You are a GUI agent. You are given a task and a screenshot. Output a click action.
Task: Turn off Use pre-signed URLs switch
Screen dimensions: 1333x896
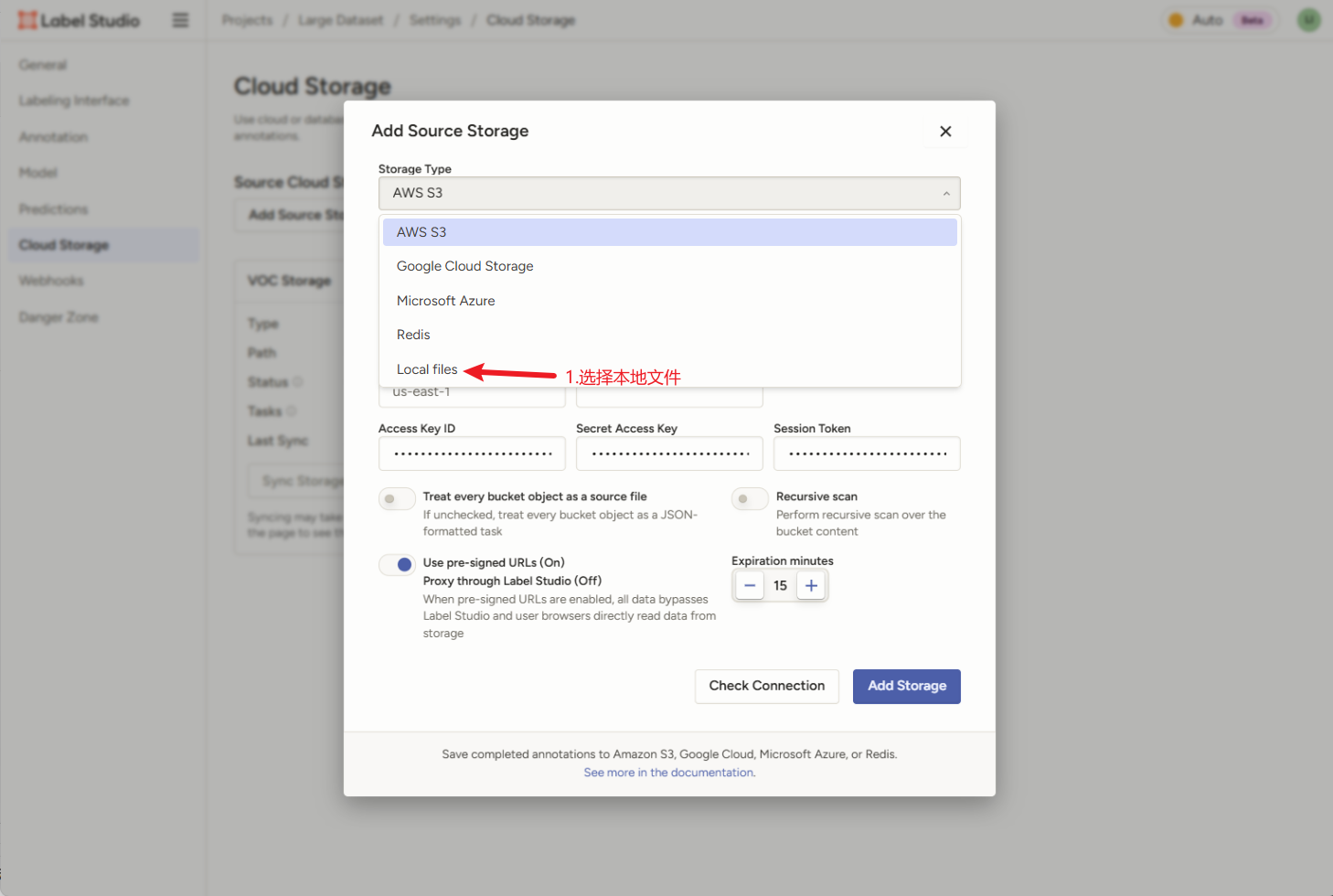click(x=397, y=564)
